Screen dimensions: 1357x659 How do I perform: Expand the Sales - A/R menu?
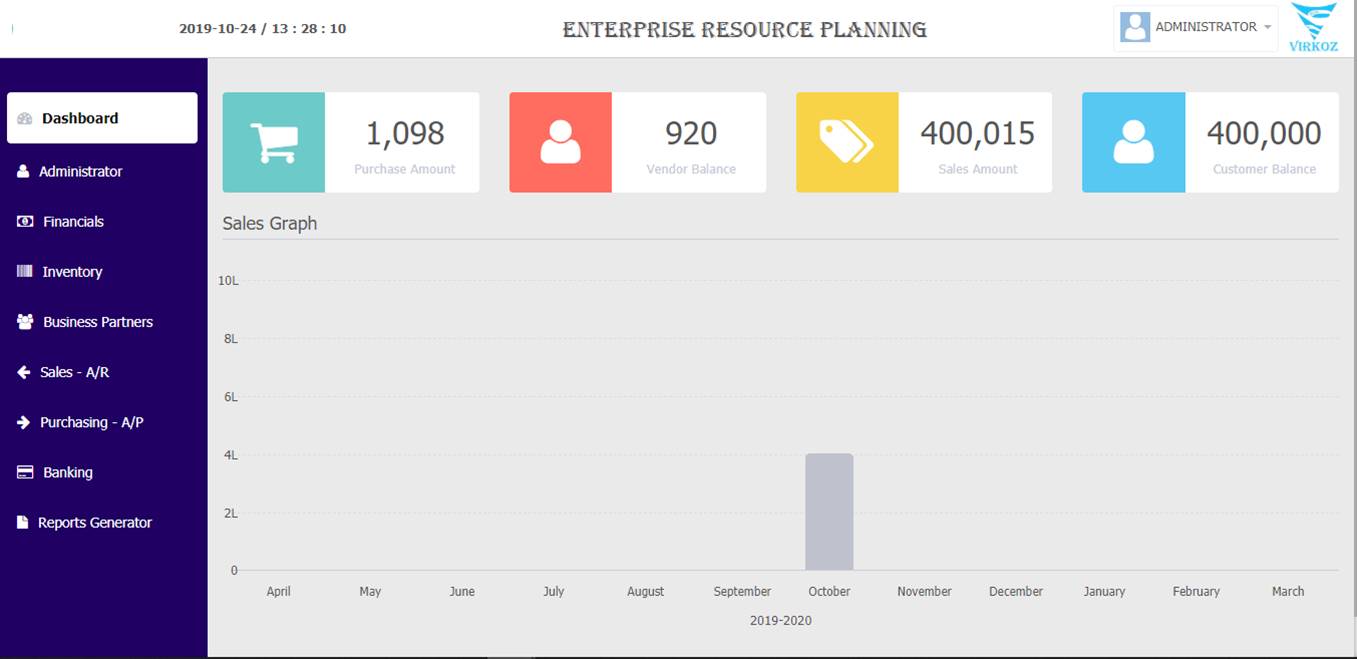click(x=74, y=372)
